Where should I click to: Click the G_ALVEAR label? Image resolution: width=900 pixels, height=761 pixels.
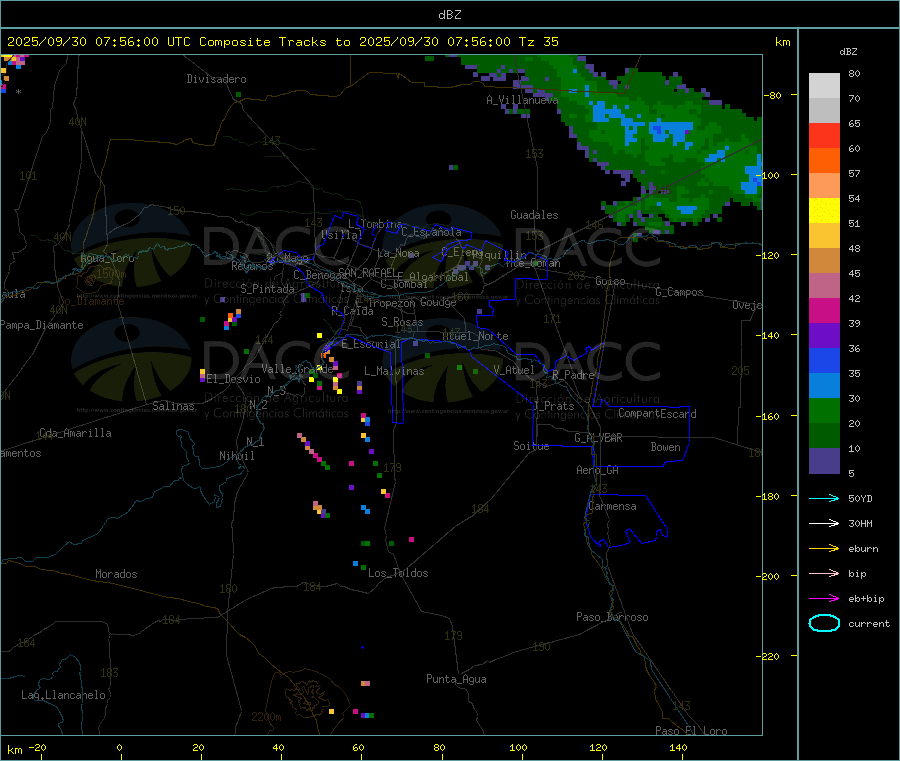(598, 438)
